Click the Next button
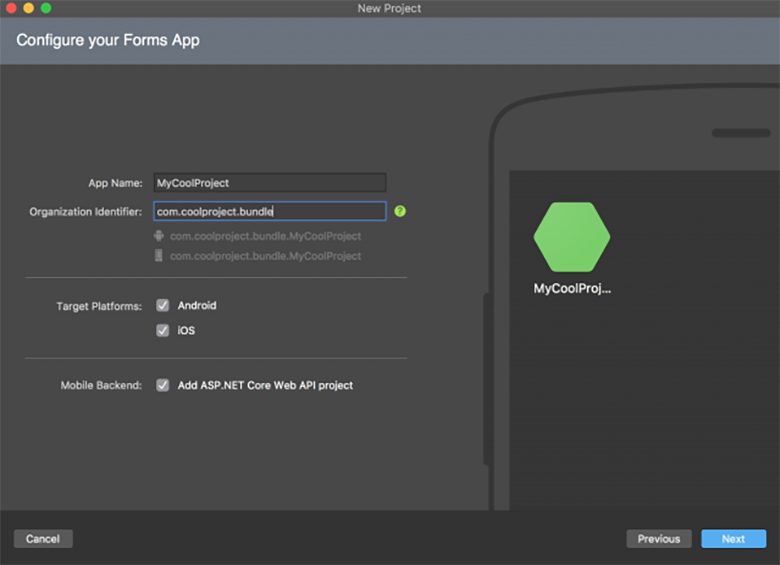Viewport: 780px width, 565px height. (733, 539)
